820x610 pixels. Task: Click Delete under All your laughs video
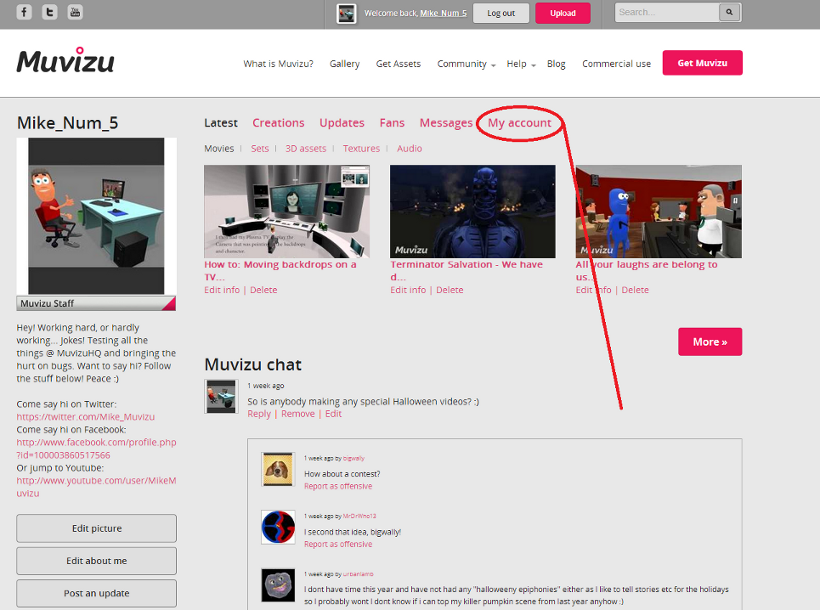click(x=635, y=290)
